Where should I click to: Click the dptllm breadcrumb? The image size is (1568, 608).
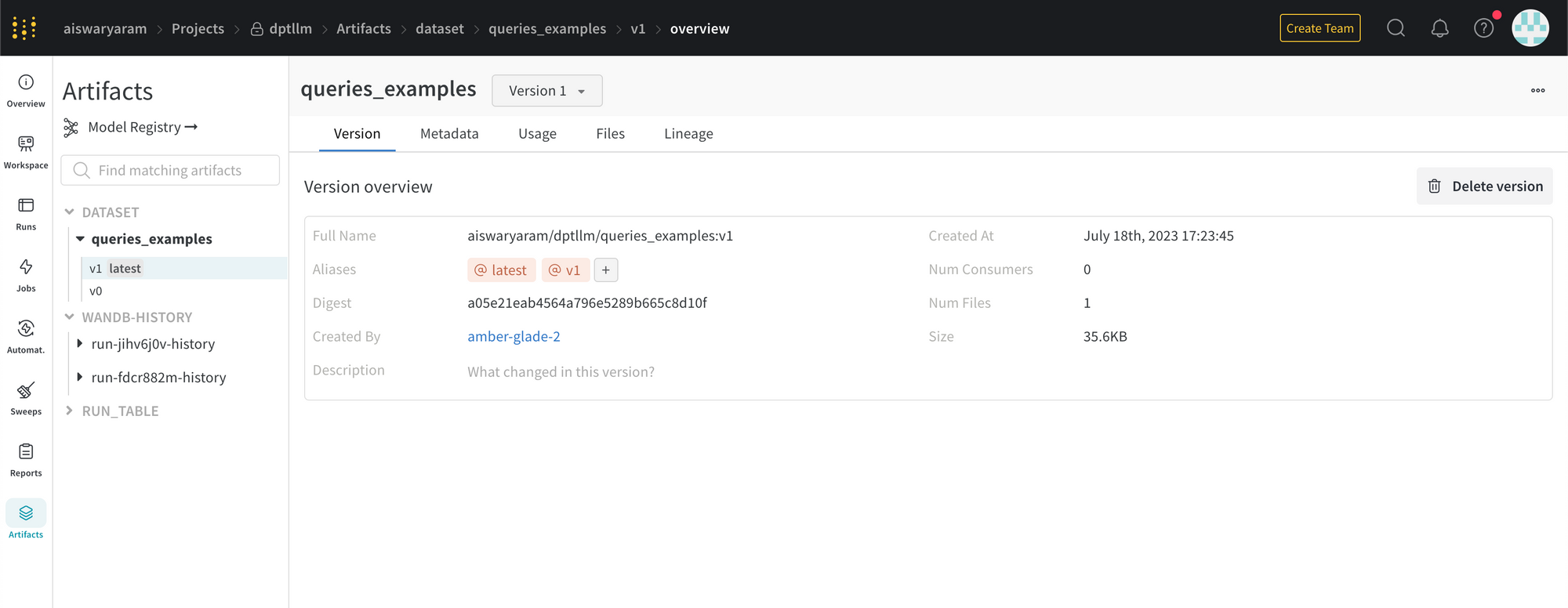pos(281,28)
